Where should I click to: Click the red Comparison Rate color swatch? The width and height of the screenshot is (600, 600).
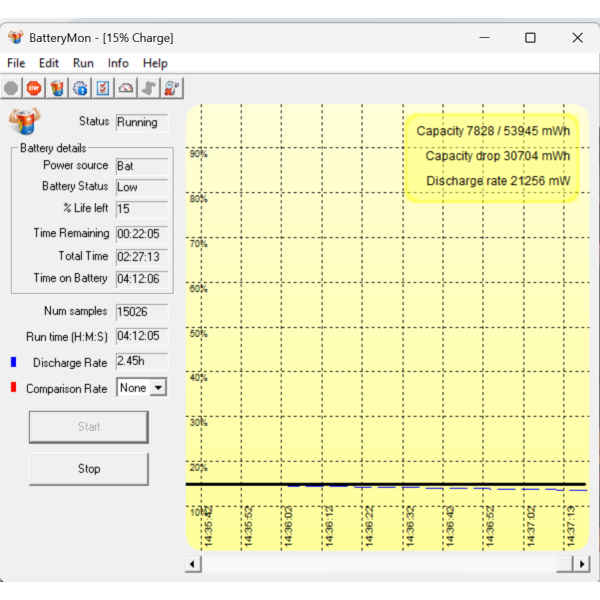[x=13, y=387]
